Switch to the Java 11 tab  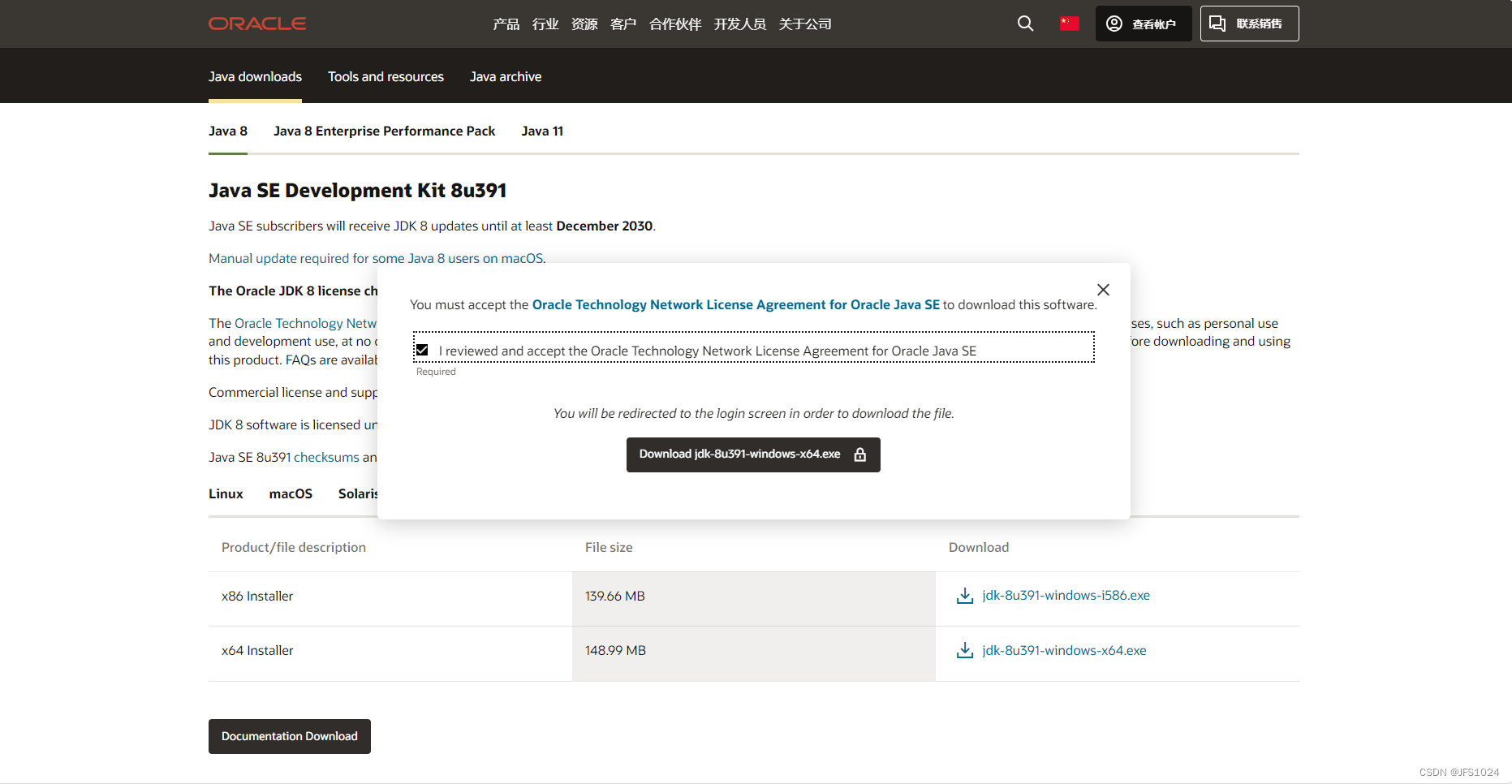542,131
